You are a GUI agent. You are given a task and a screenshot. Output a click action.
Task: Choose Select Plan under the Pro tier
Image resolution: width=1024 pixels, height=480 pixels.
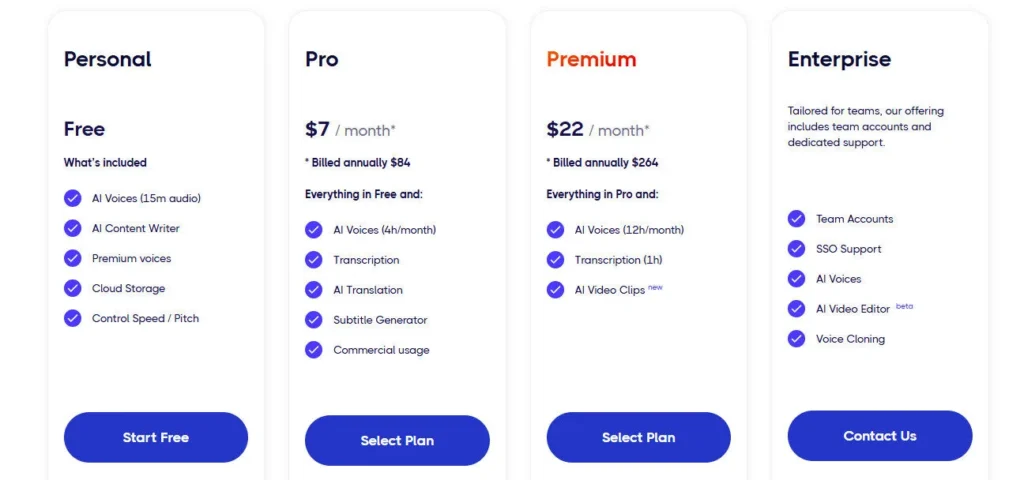click(x=397, y=441)
